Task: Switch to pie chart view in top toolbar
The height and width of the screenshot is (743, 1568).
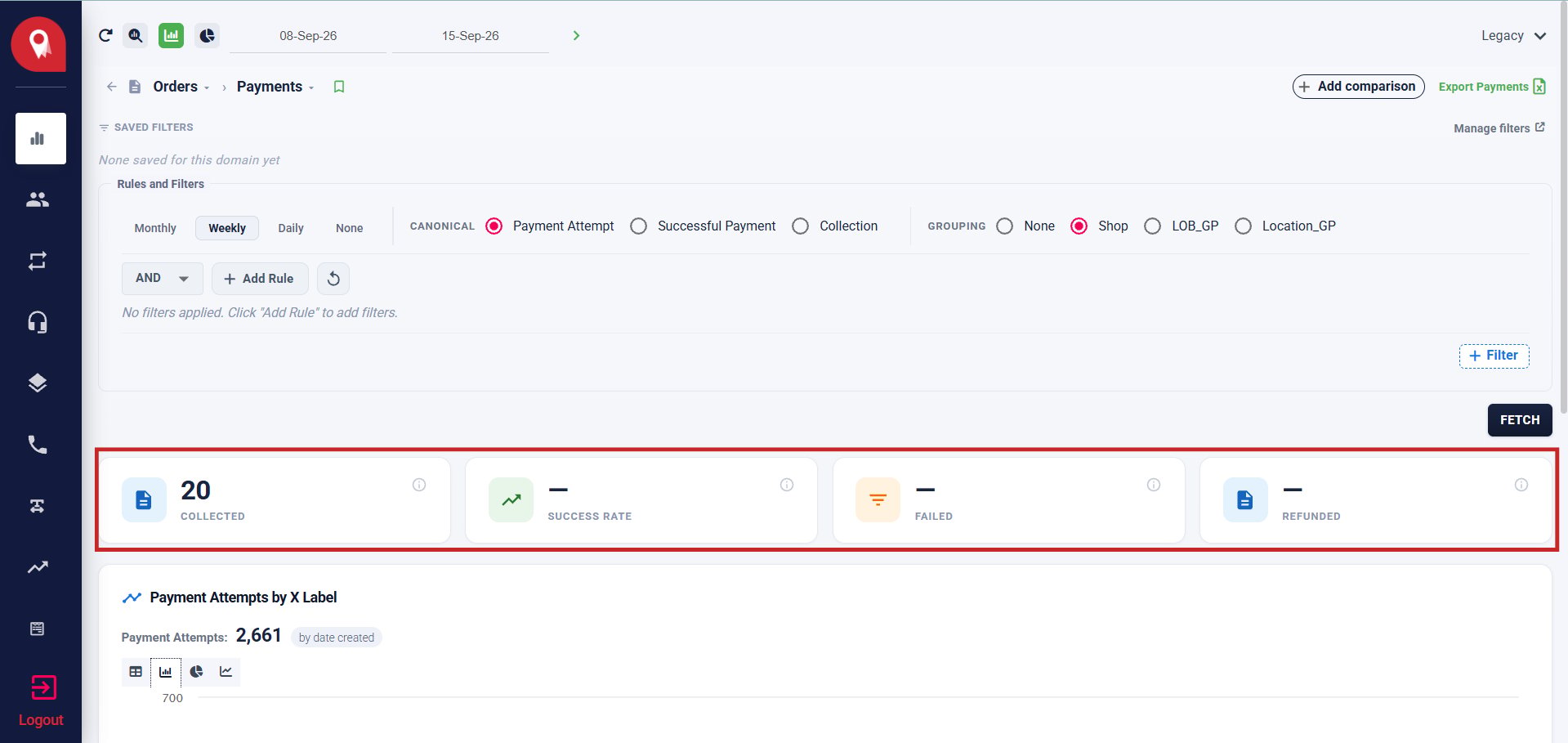Action: (x=208, y=35)
